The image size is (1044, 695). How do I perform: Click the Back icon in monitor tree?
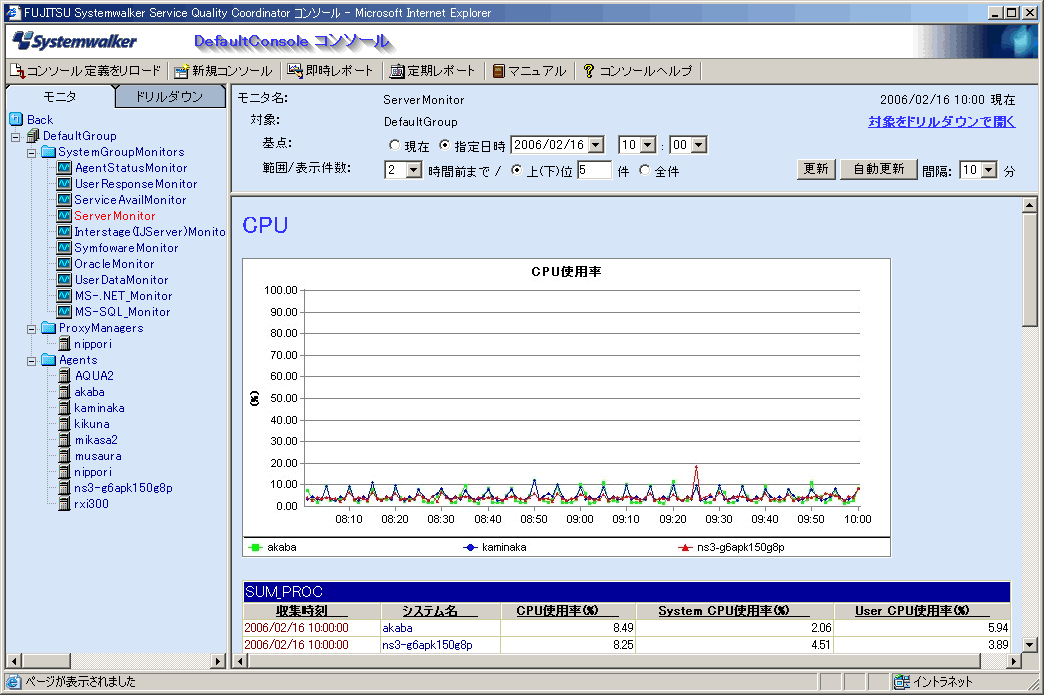click(x=16, y=119)
